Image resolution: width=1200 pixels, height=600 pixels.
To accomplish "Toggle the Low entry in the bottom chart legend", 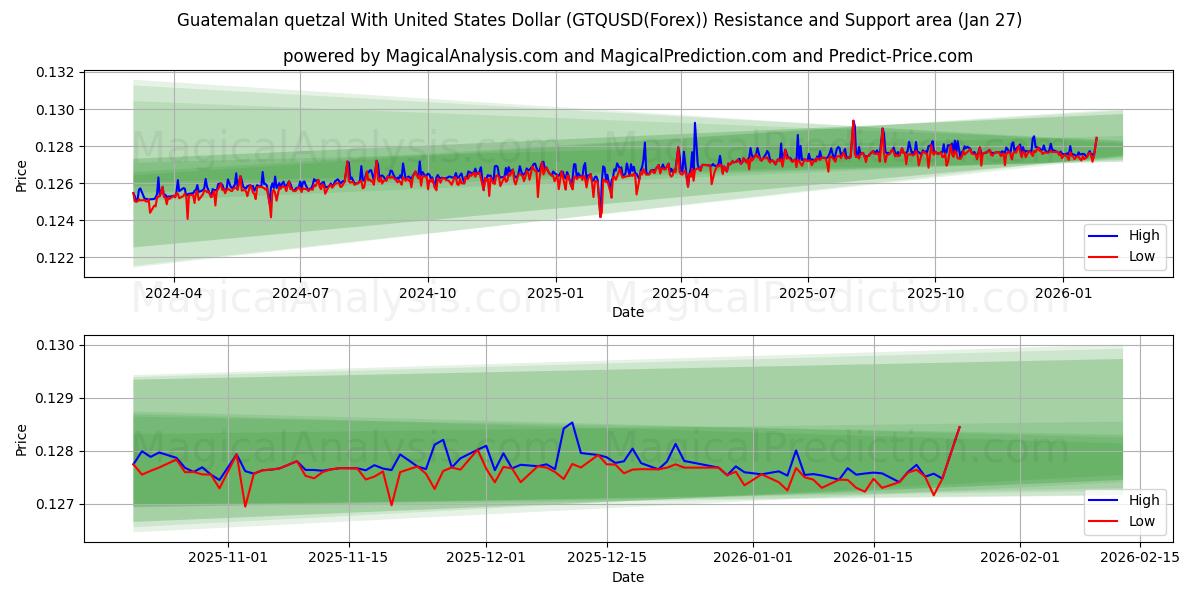I will click(x=1143, y=521).
